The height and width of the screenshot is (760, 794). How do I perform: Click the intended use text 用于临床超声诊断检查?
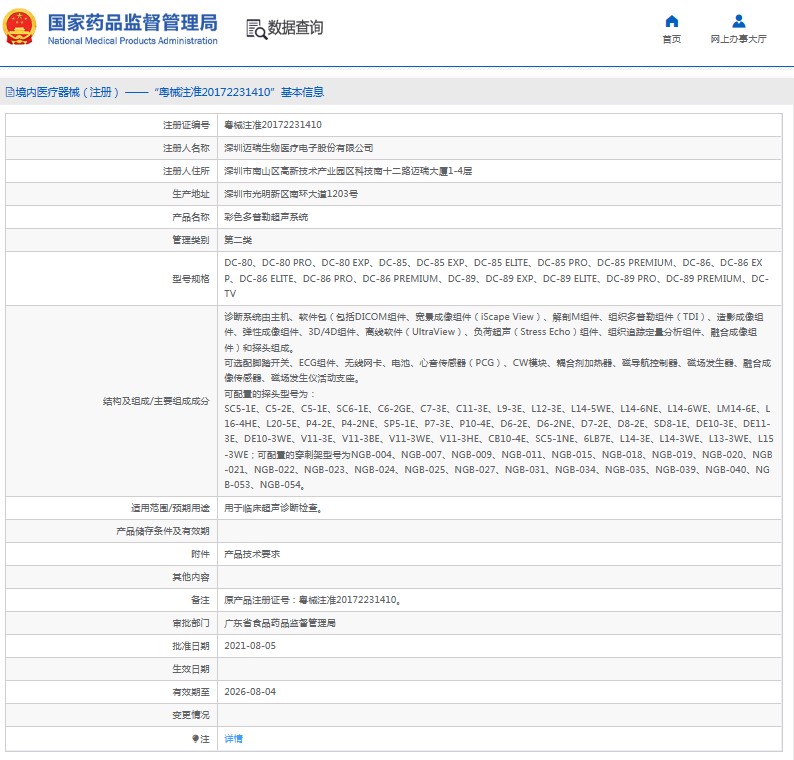point(273,508)
